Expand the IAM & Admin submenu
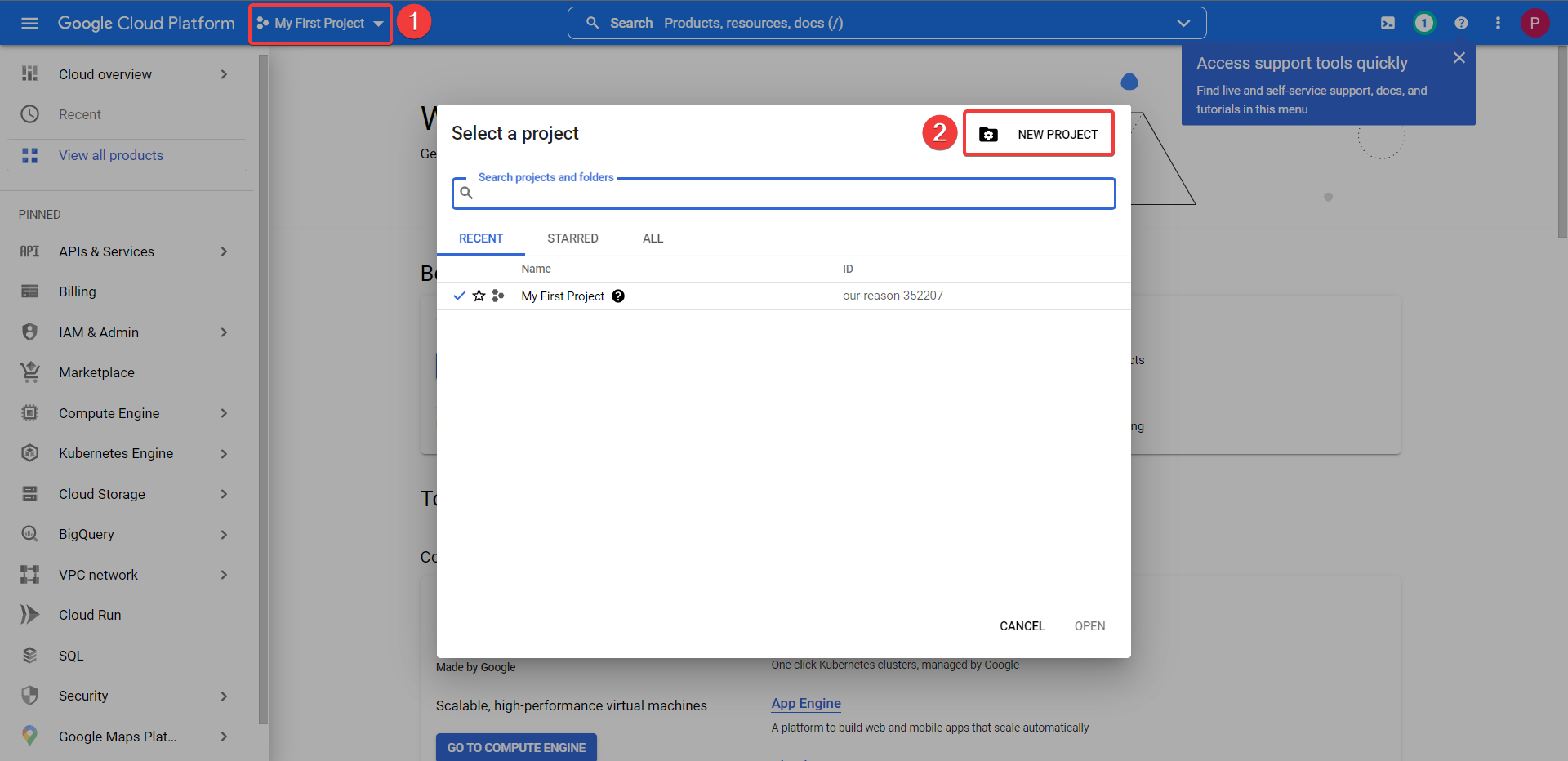The image size is (1568, 761). pos(224,332)
